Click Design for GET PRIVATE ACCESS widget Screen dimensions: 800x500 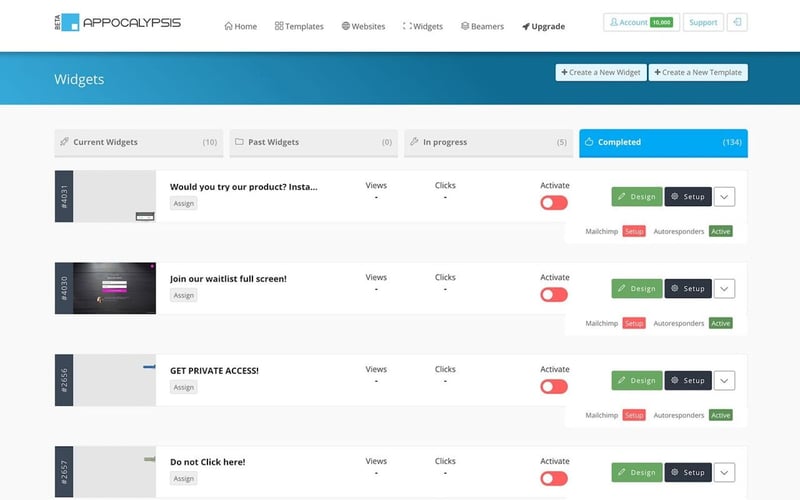[x=637, y=381]
